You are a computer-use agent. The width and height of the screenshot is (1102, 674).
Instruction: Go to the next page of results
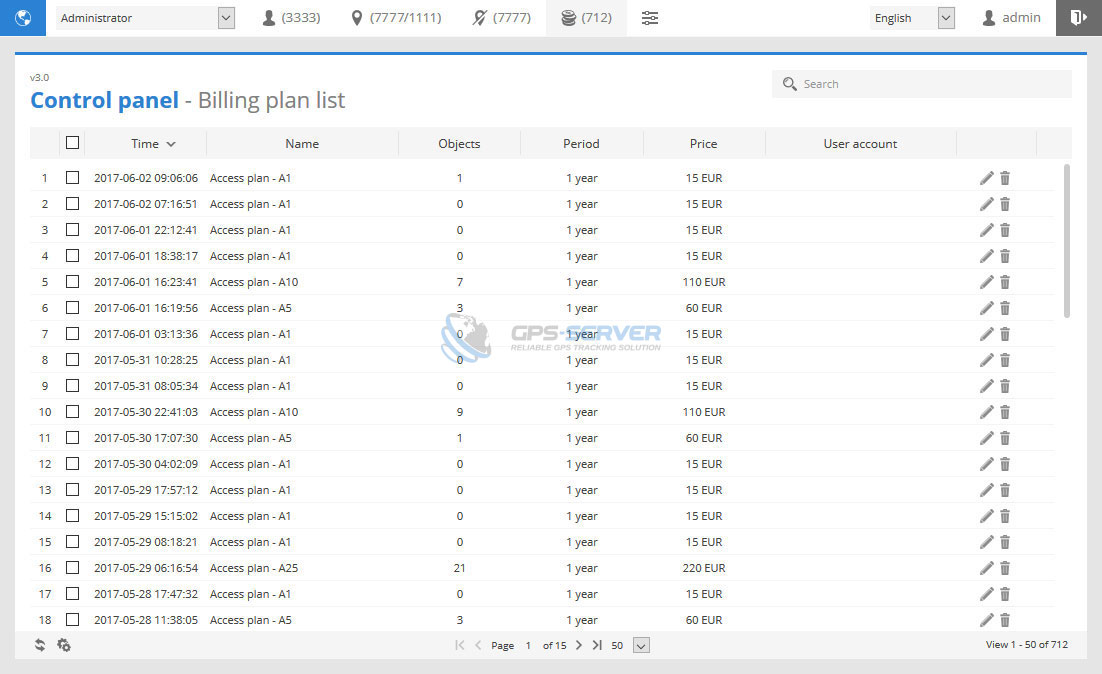(x=579, y=645)
